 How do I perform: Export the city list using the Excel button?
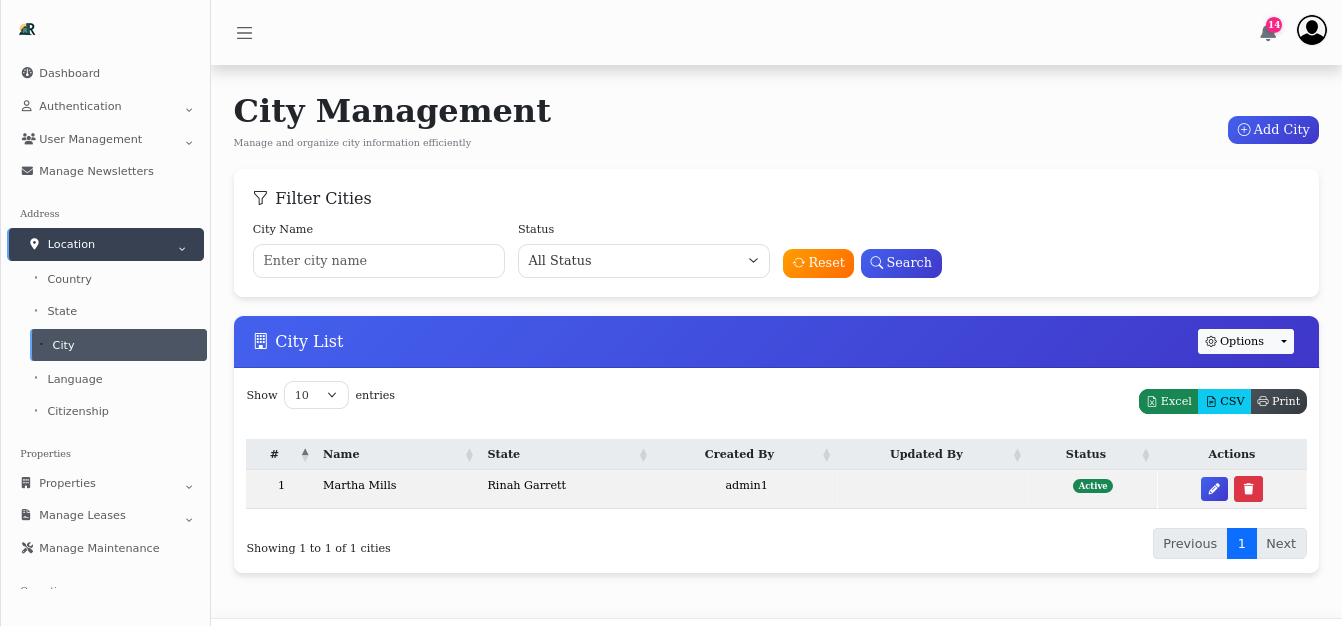(x=1167, y=401)
